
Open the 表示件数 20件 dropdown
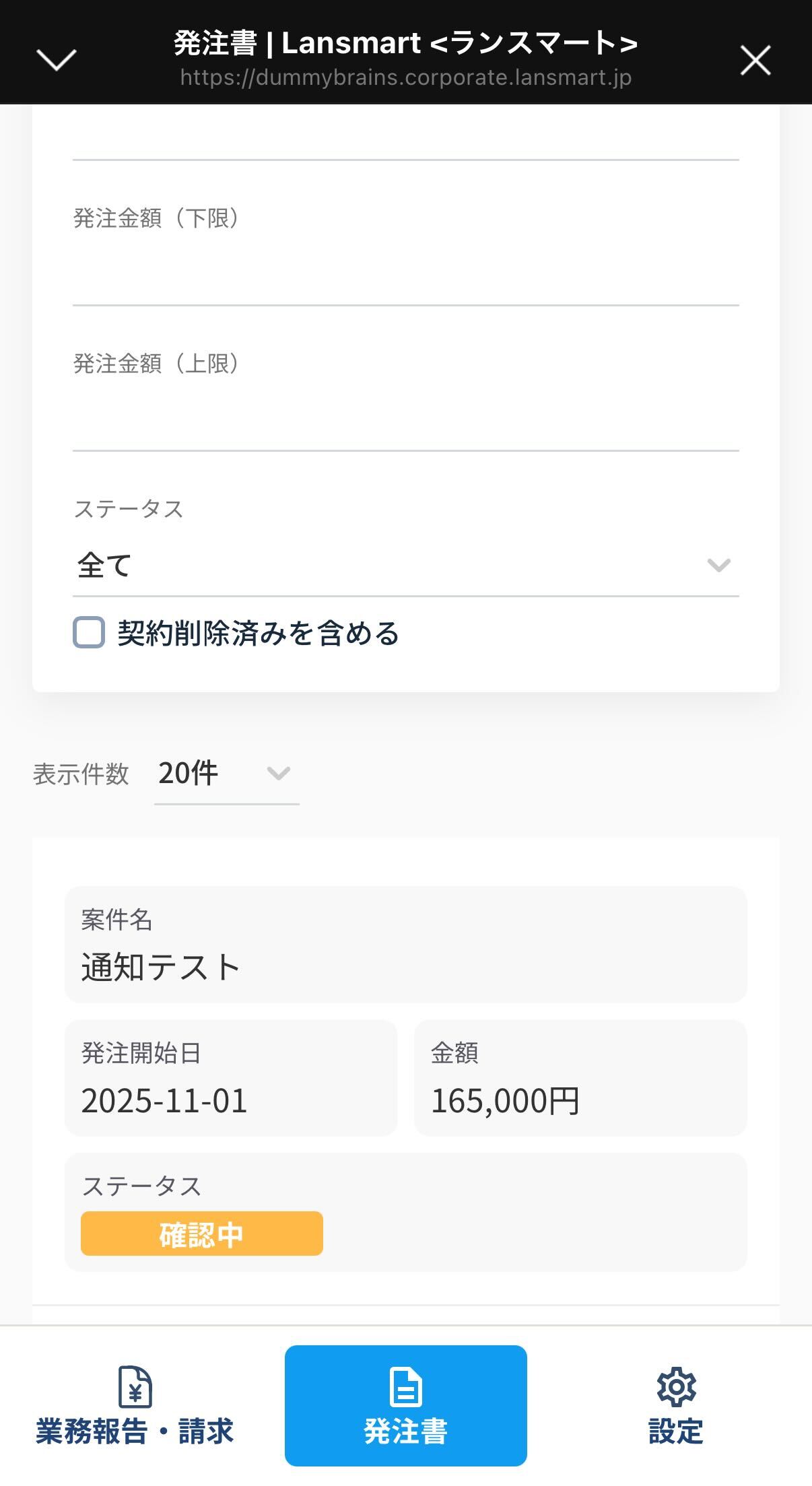pos(226,774)
